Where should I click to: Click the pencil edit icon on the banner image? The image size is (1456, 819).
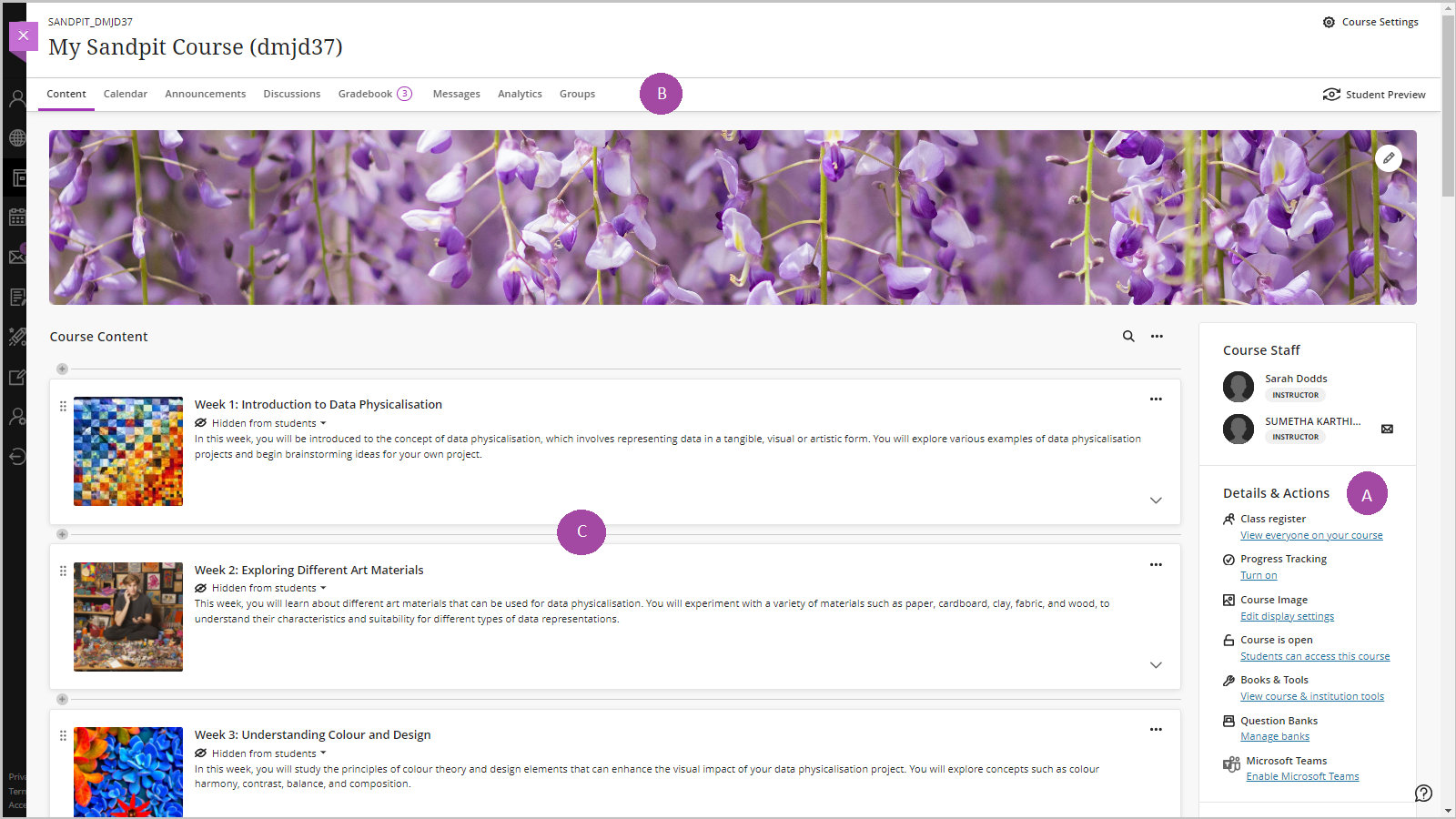click(1390, 157)
